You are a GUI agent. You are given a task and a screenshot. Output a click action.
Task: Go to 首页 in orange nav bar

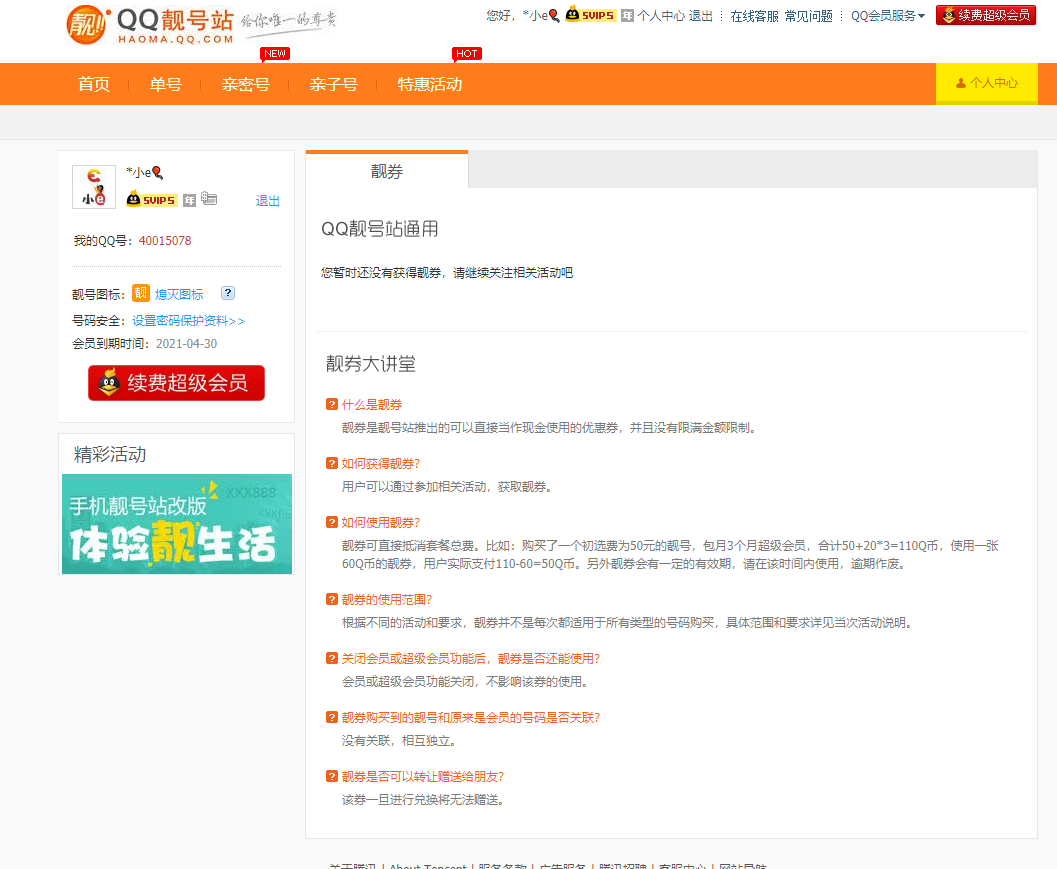pyautogui.click(x=94, y=84)
